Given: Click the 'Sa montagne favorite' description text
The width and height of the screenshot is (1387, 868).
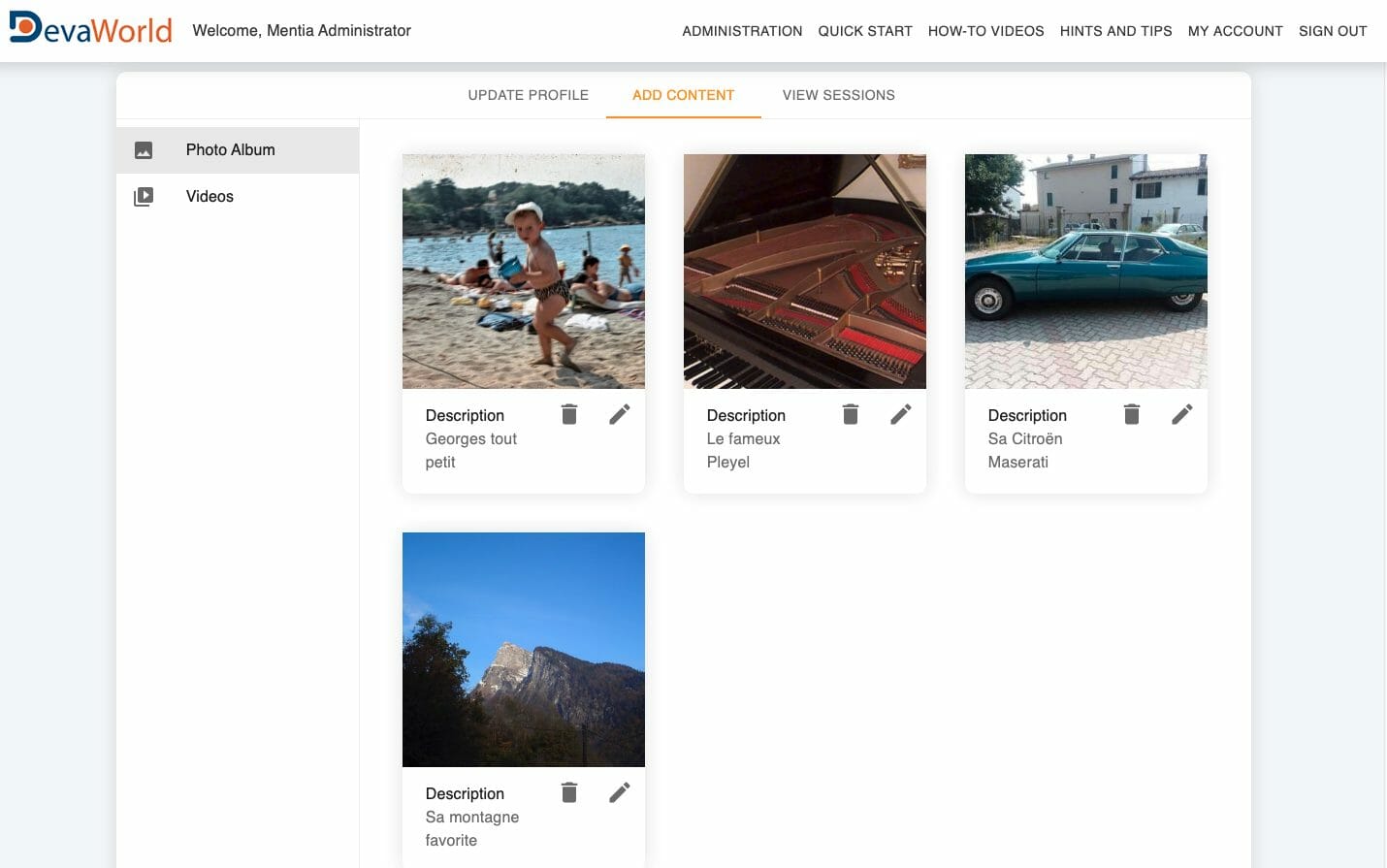Looking at the screenshot, I should 472,829.
